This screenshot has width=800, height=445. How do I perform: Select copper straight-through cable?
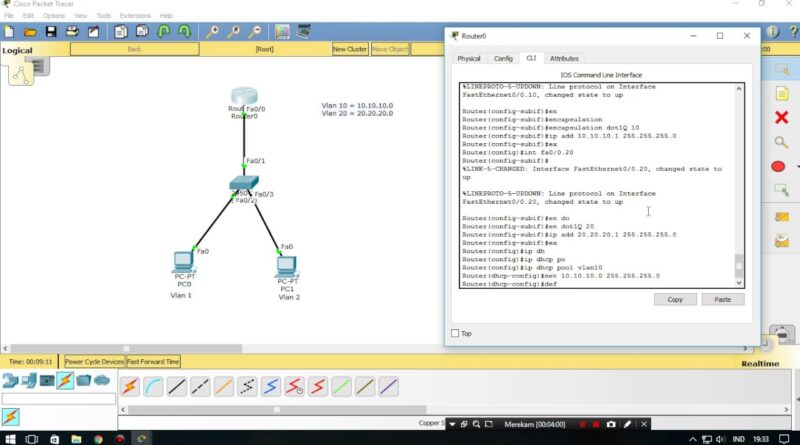pos(177,387)
